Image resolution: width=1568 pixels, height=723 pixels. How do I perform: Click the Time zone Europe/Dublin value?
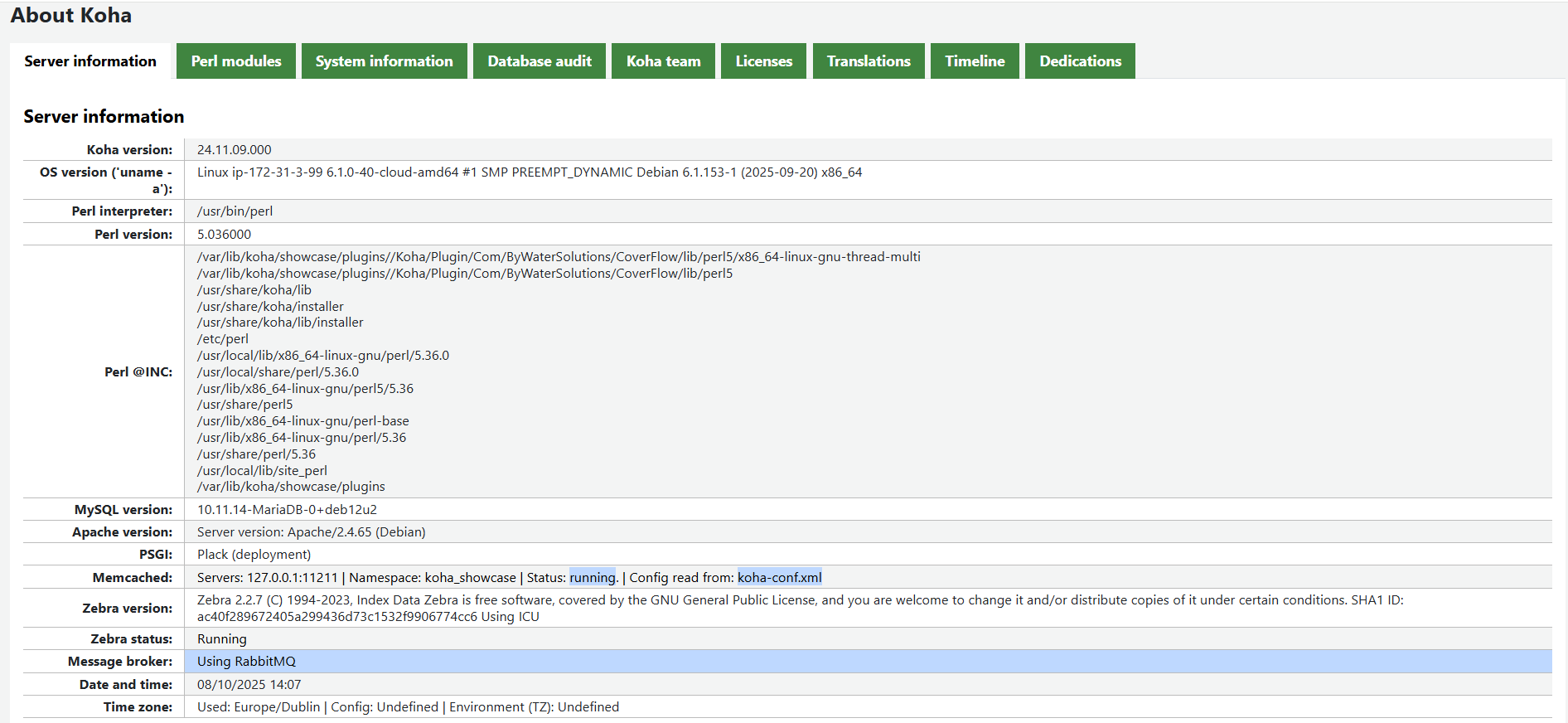[x=277, y=707]
